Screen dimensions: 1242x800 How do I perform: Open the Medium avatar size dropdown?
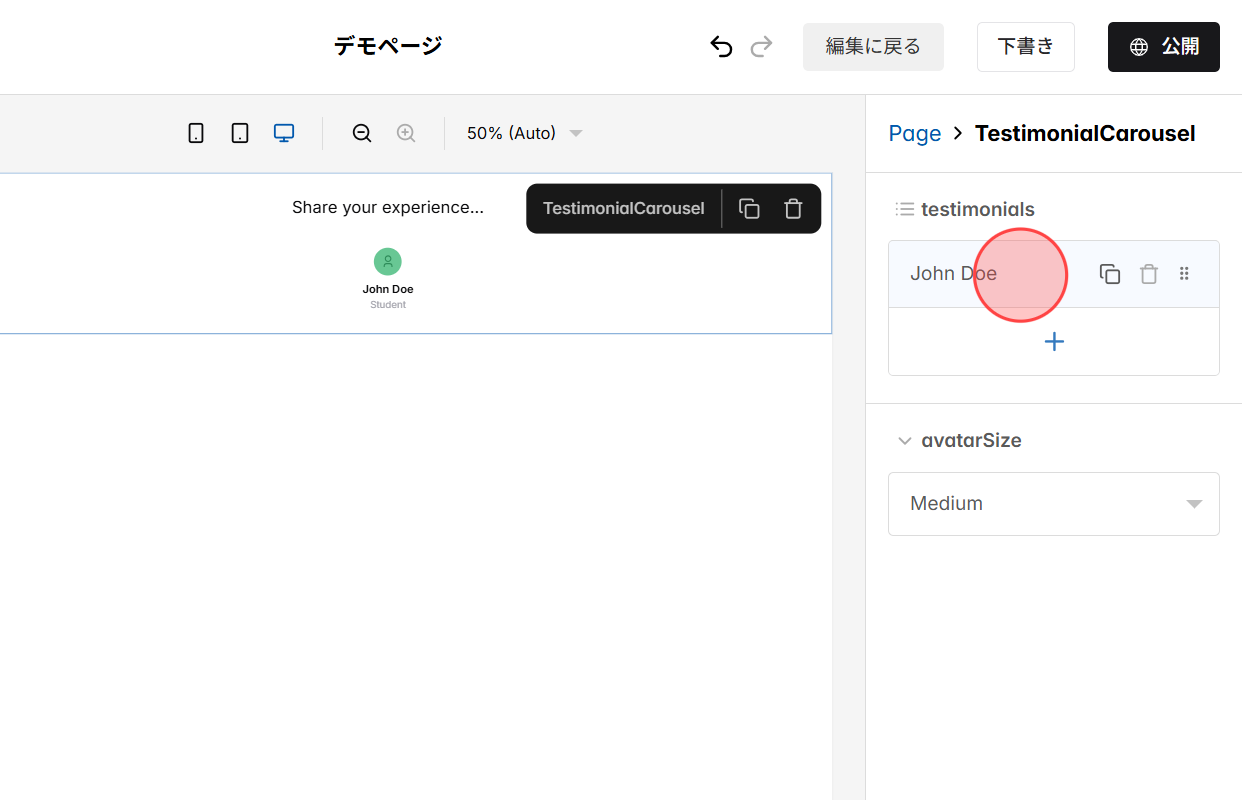click(1053, 503)
